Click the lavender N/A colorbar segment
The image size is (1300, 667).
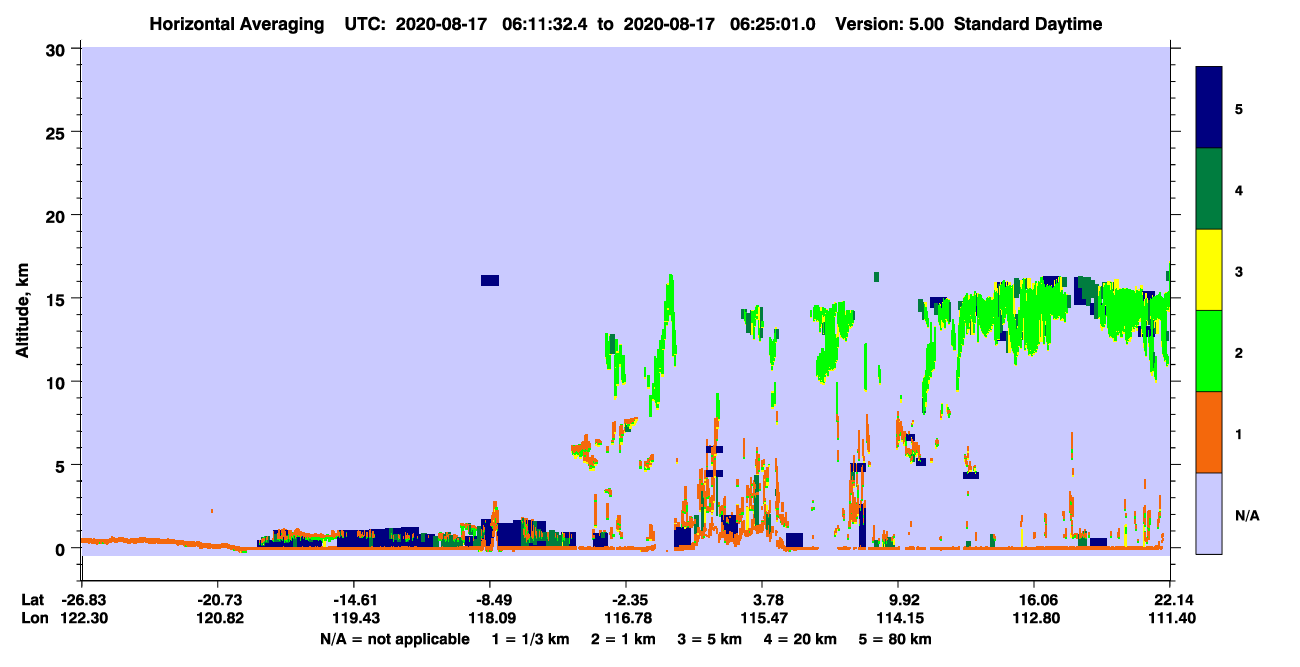[x=1209, y=513]
